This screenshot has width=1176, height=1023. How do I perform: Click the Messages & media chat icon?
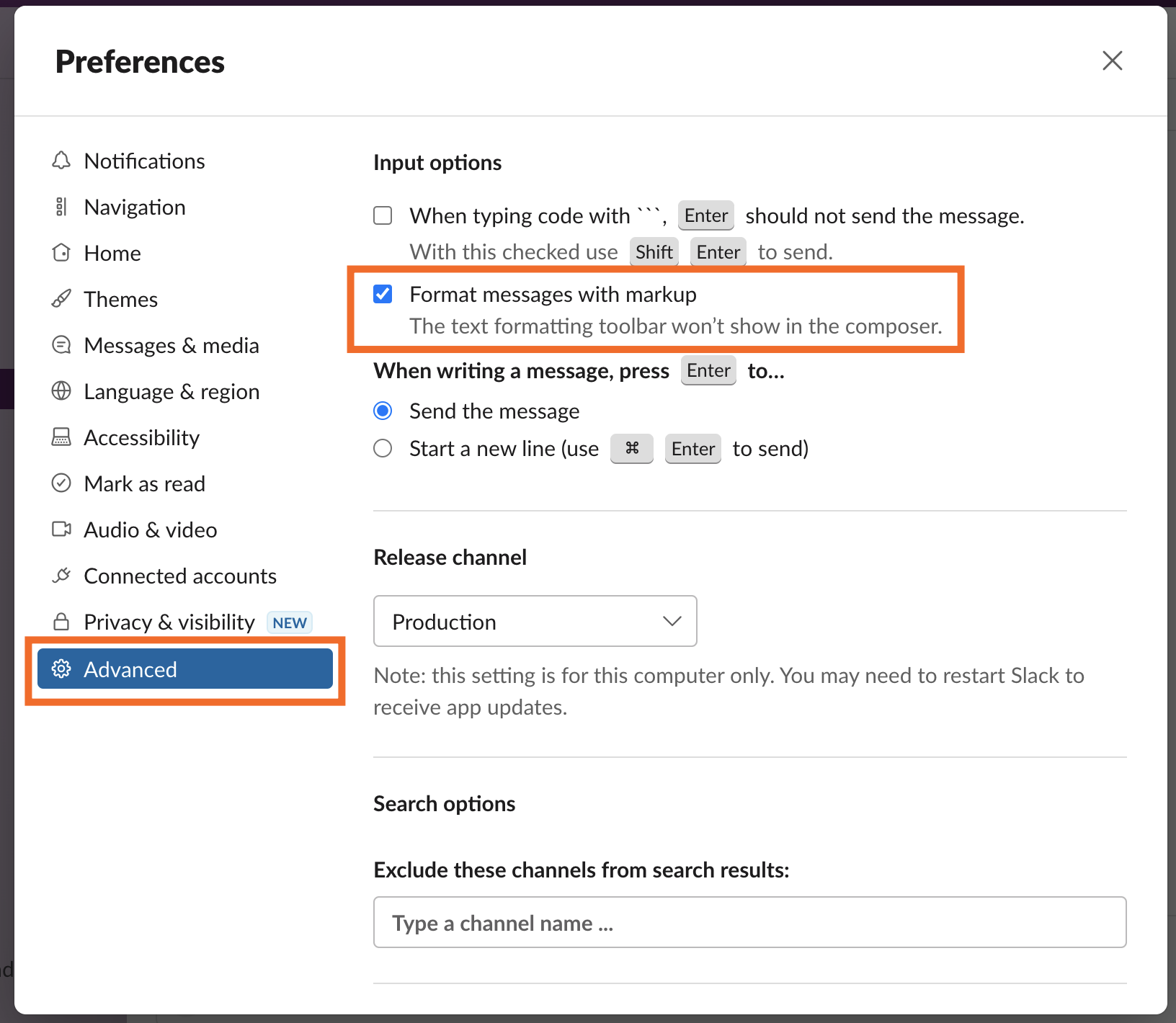[61, 345]
